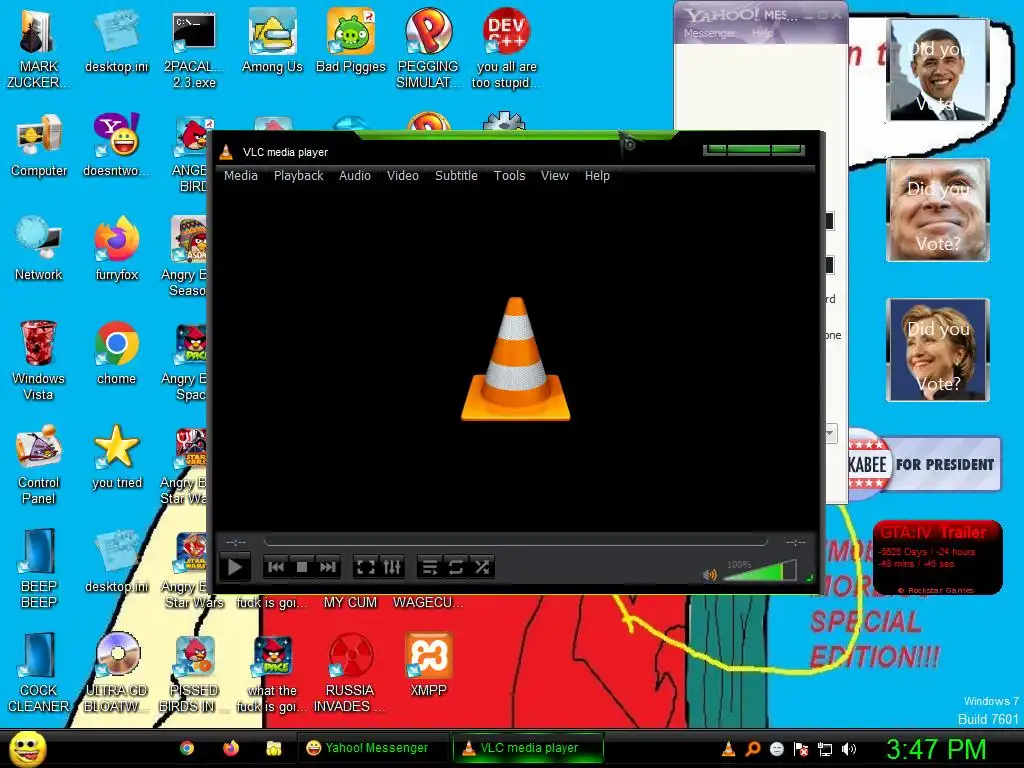This screenshot has width=1024, height=768.
Task: Adjust the VLC volume slider
Action: pos(760,571)
